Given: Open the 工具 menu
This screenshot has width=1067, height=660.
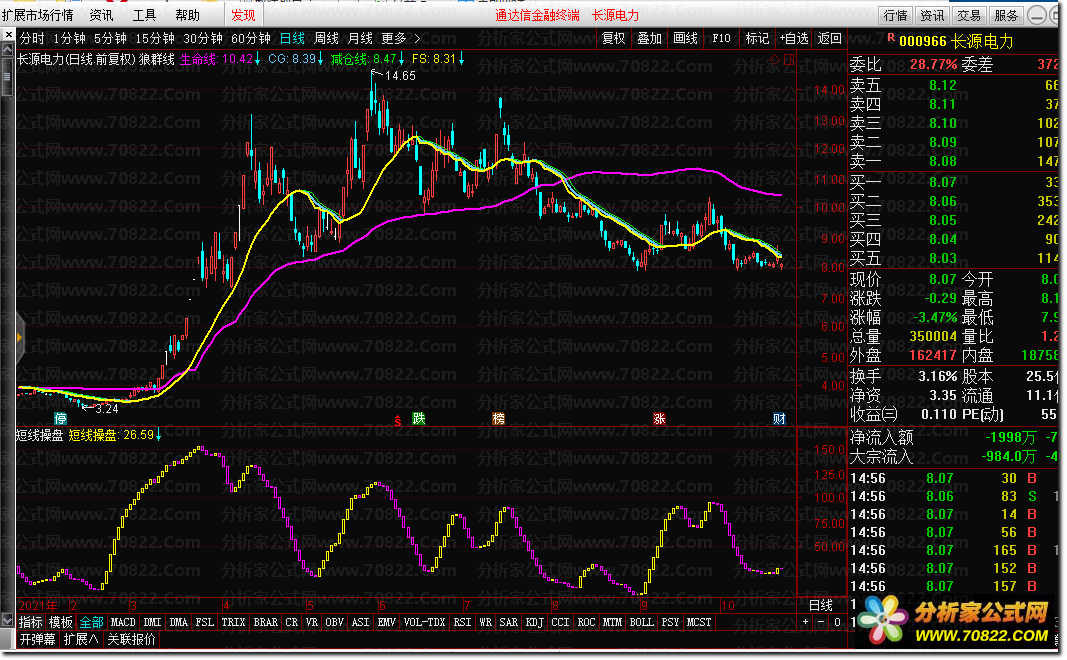Looking at the screenshot, I should [x=144, y=14].
